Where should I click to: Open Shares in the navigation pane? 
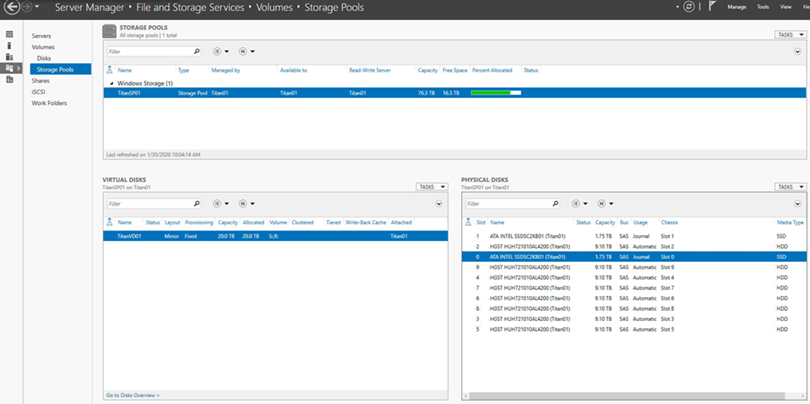point(40,81)
